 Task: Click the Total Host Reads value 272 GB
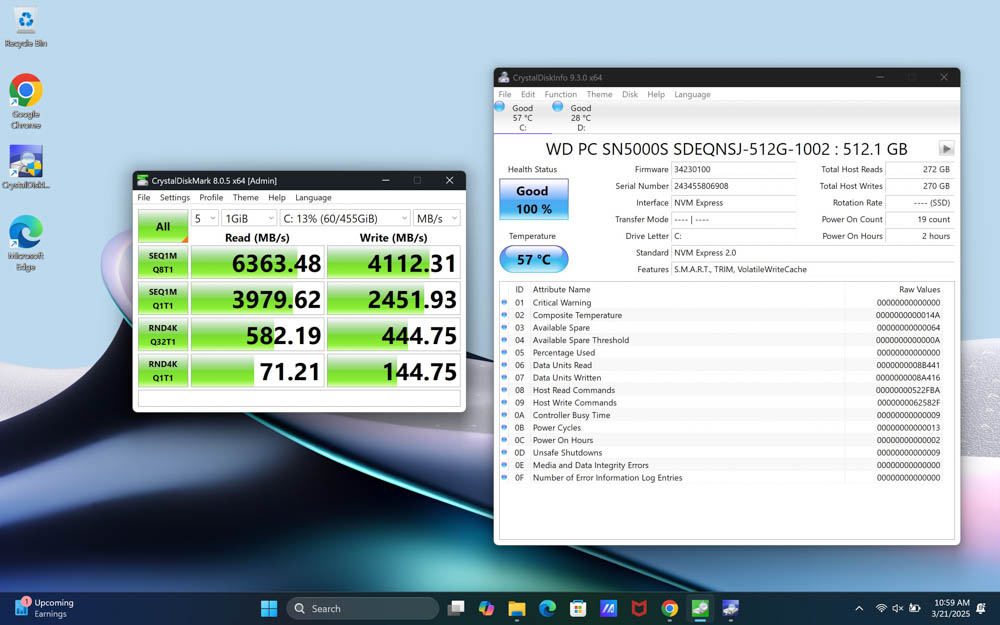point(920,170)
